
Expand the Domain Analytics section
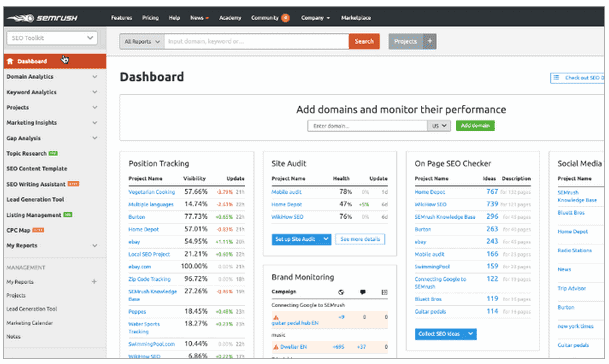click(x=95, y=77)
